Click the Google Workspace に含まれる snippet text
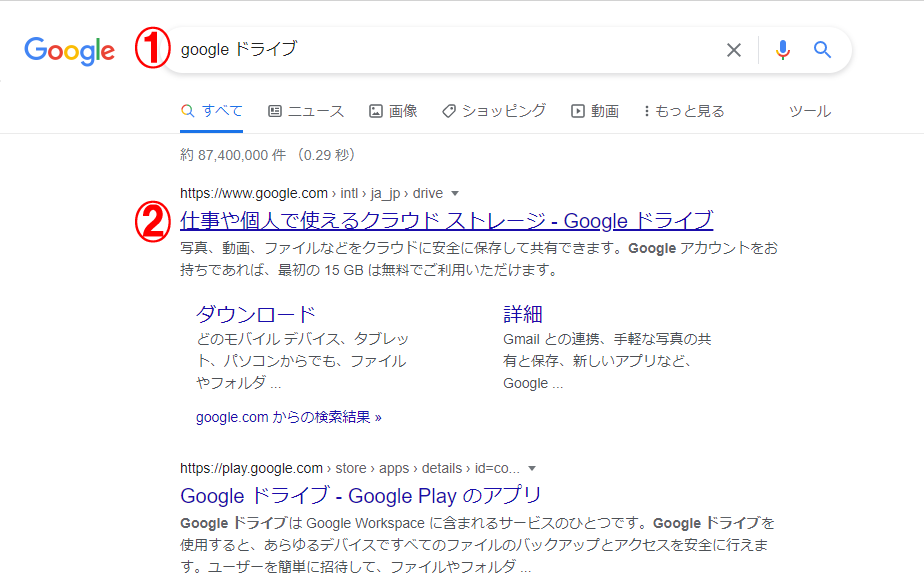Image resolution: width=924 pixels, height=581 pixels. (x=477, y=545)
